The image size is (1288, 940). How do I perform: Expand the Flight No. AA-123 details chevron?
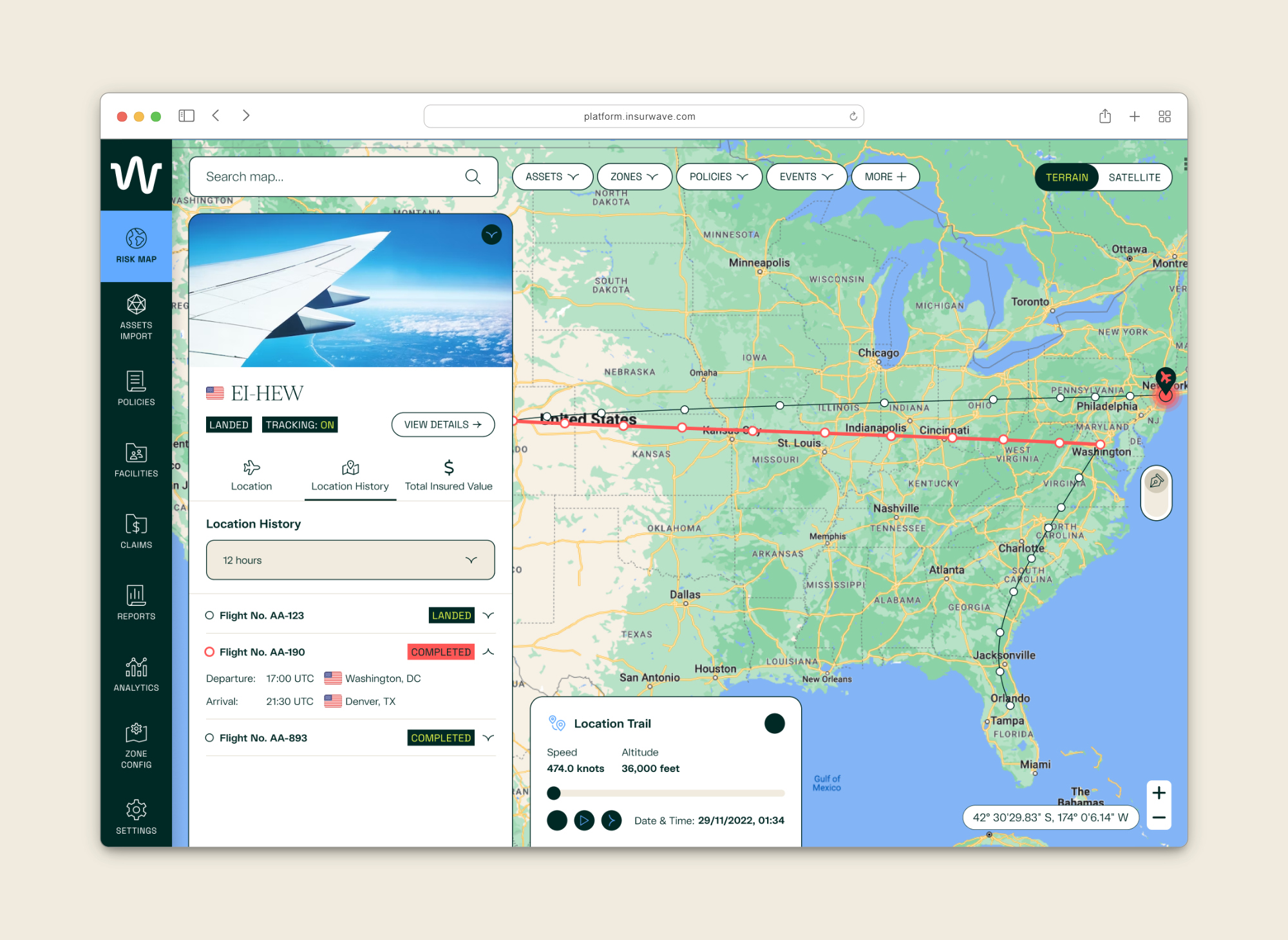[489, 616]
